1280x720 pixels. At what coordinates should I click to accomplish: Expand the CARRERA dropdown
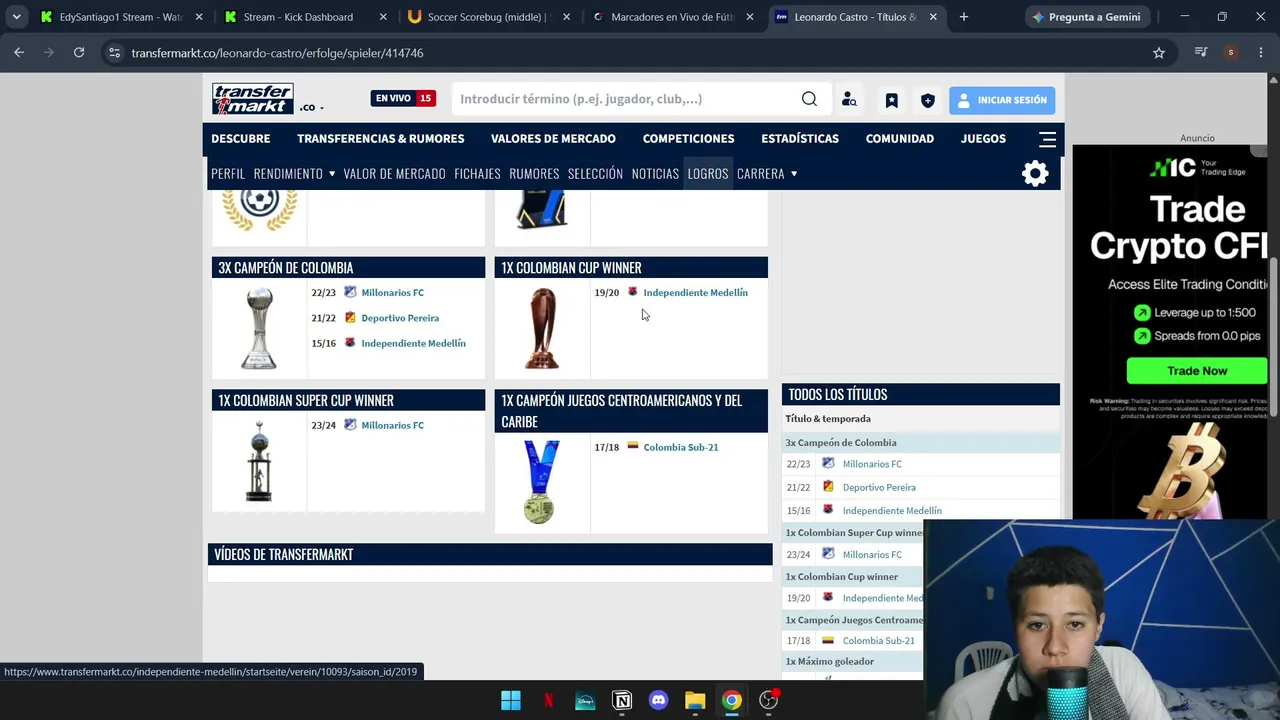point(767,174)
